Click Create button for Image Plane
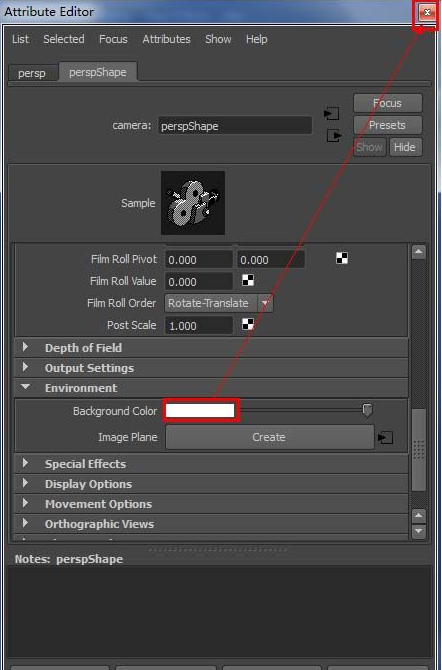The width and height of the screenshot is (442, 670). coord(269,437)
